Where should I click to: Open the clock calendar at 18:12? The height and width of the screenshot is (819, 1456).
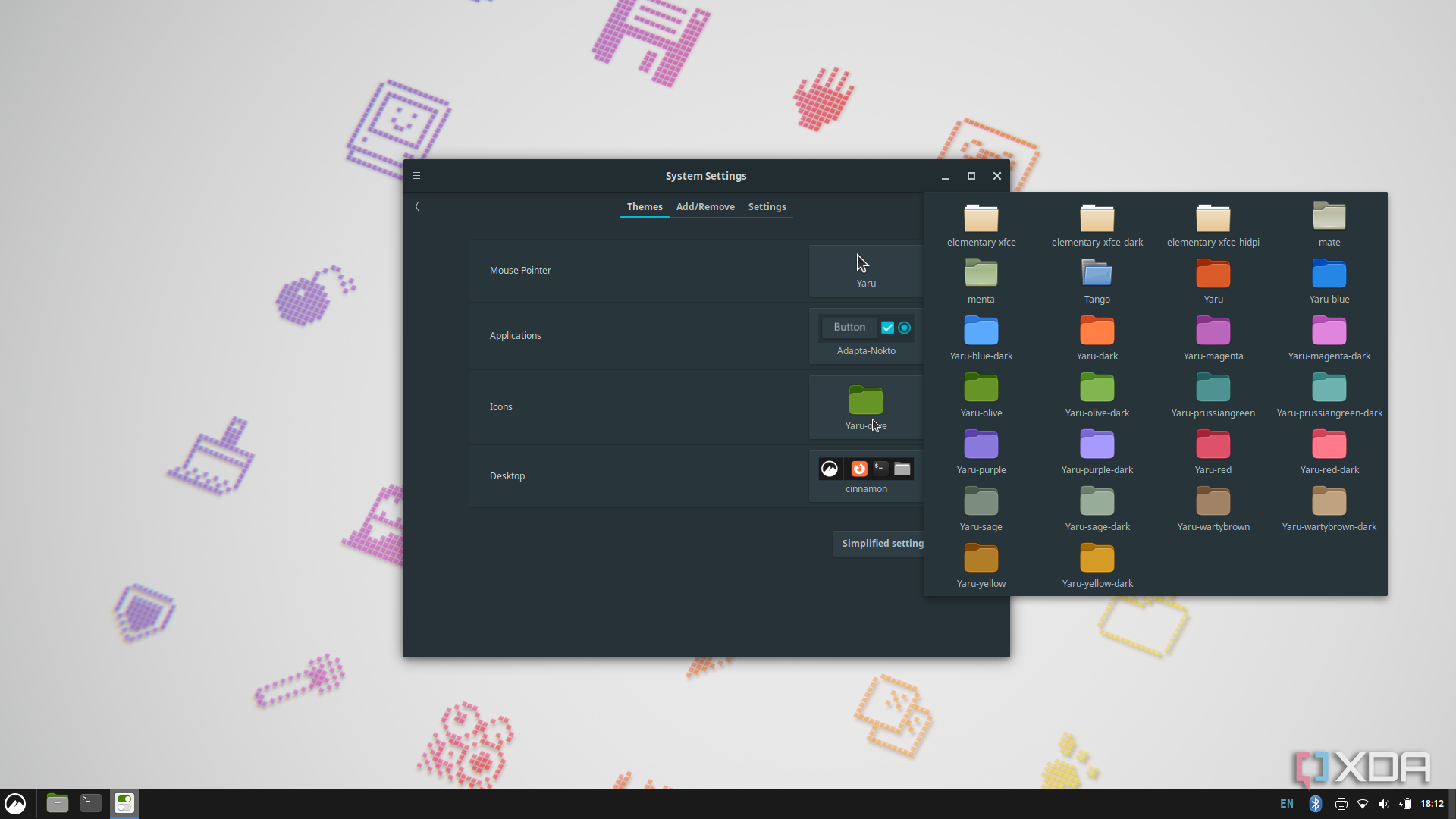1432,804
